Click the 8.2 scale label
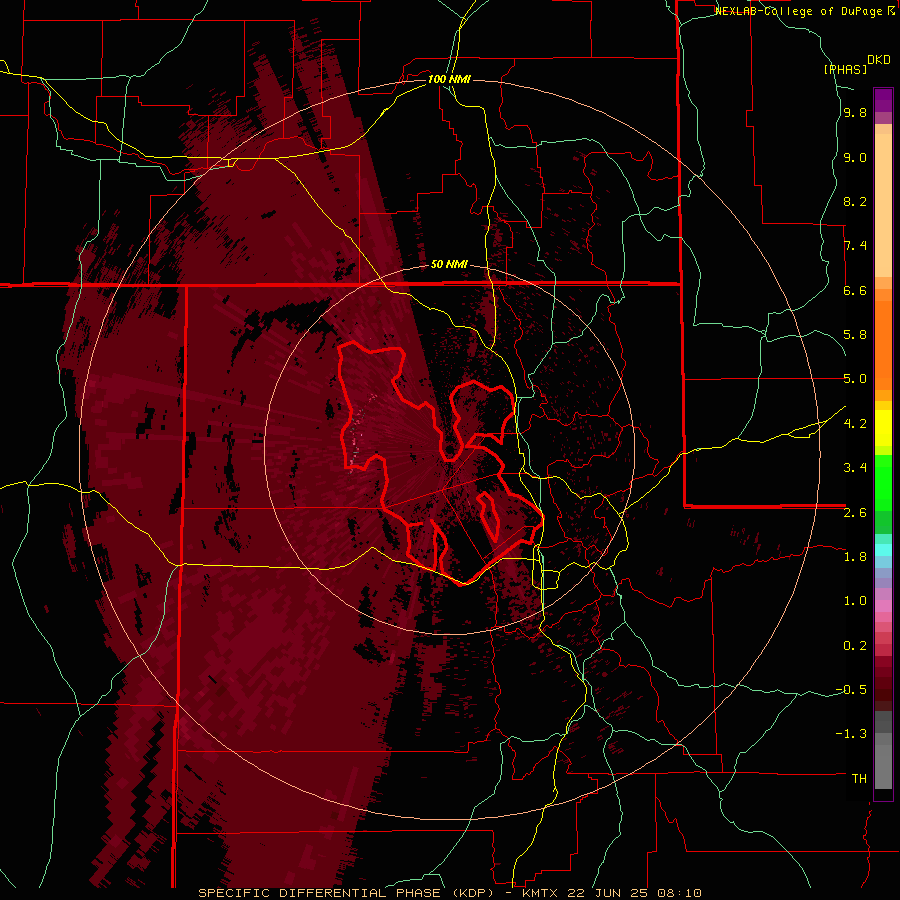 pyautogui.click(x=855, y=202)
